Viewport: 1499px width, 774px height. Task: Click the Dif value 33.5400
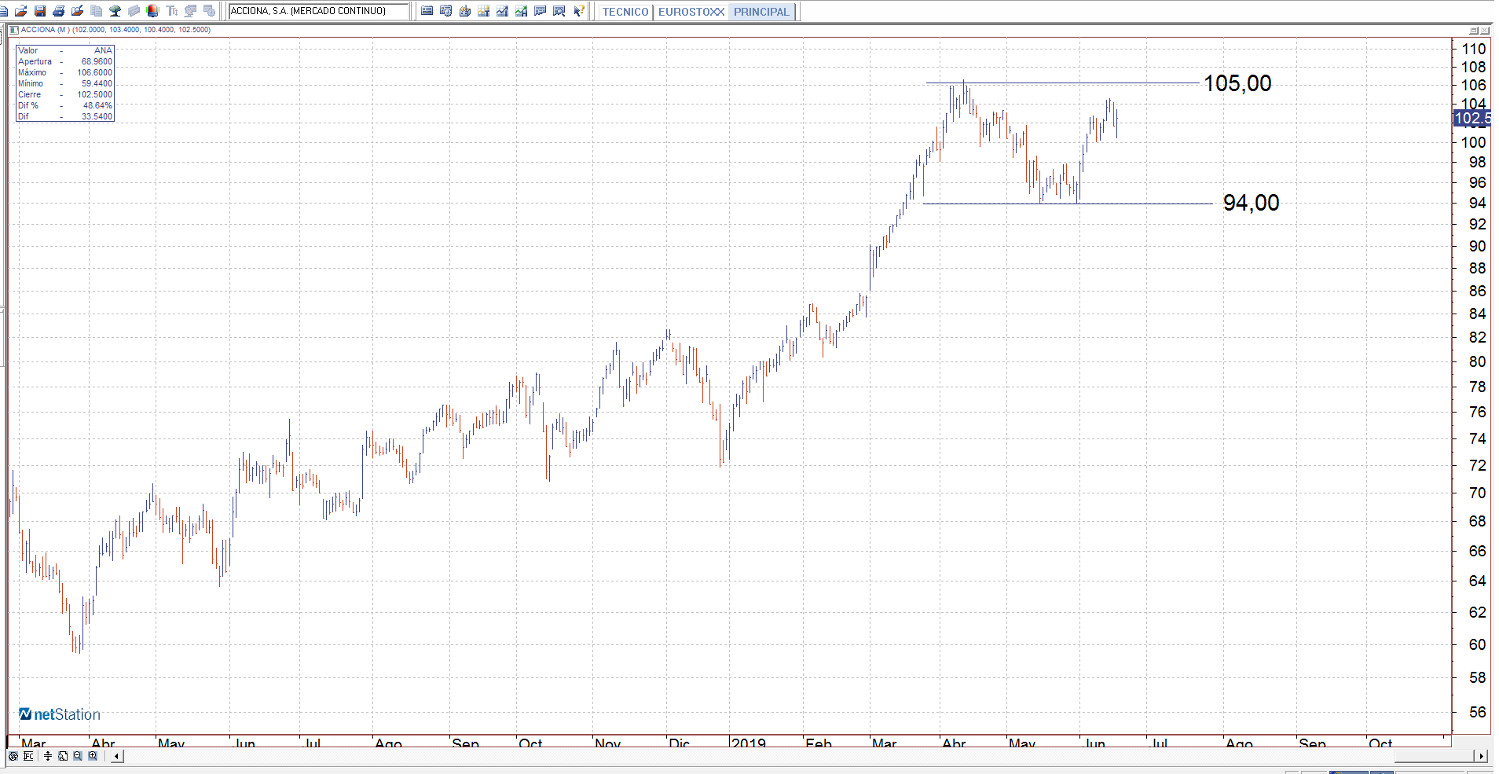pos(97,116)
